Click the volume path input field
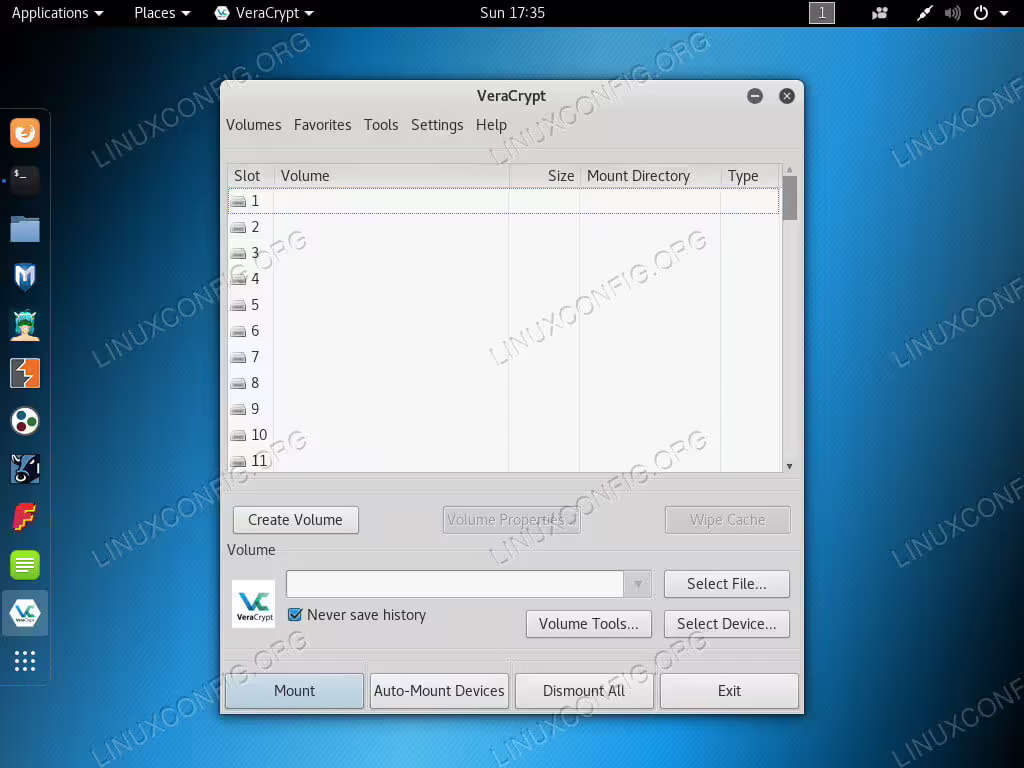This screenshot has width=1024, height=768. 455,584
